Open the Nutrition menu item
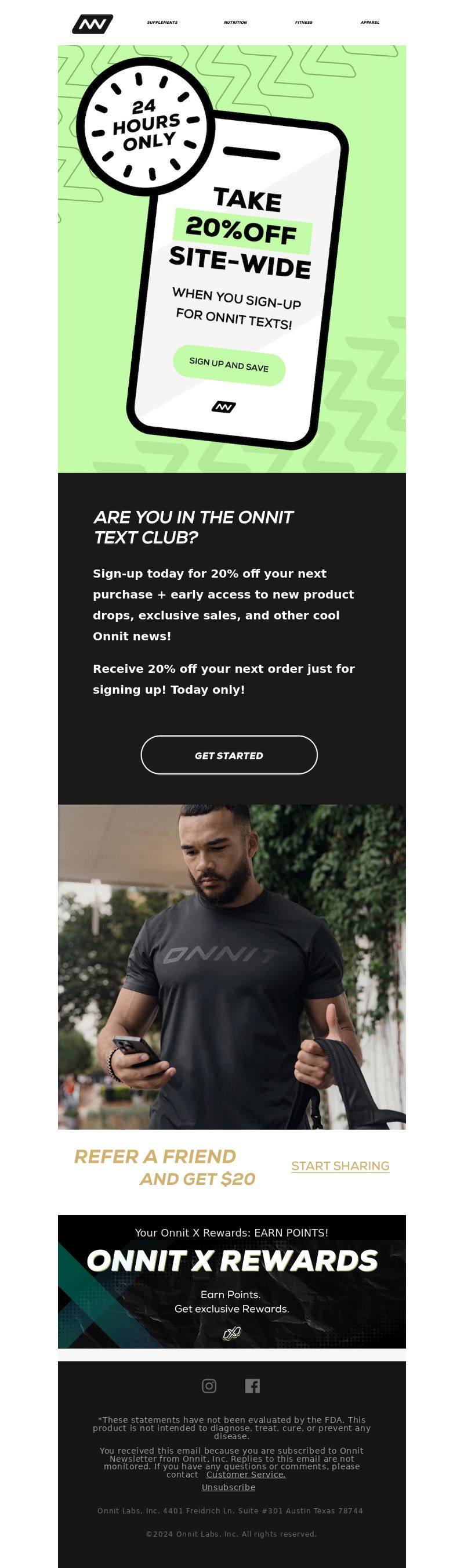This screenshot has width=464, height=1568. coord(235,23)
